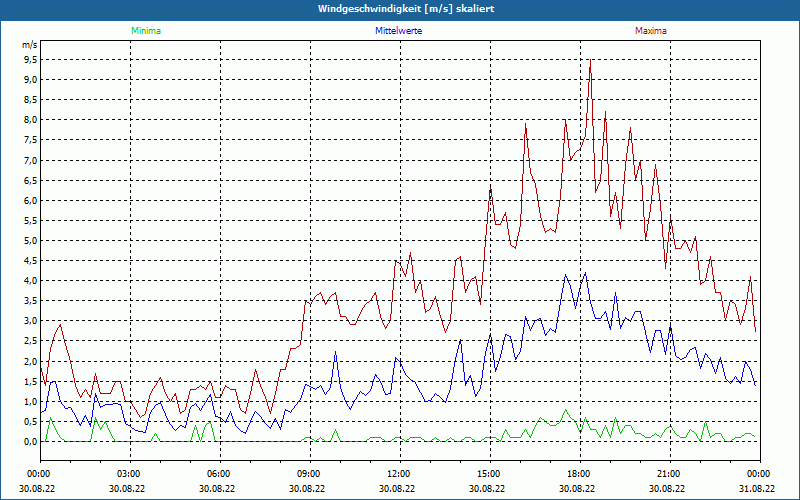Click the 6,5 y-axis value

pyautogui.click(x=30, y=180)
